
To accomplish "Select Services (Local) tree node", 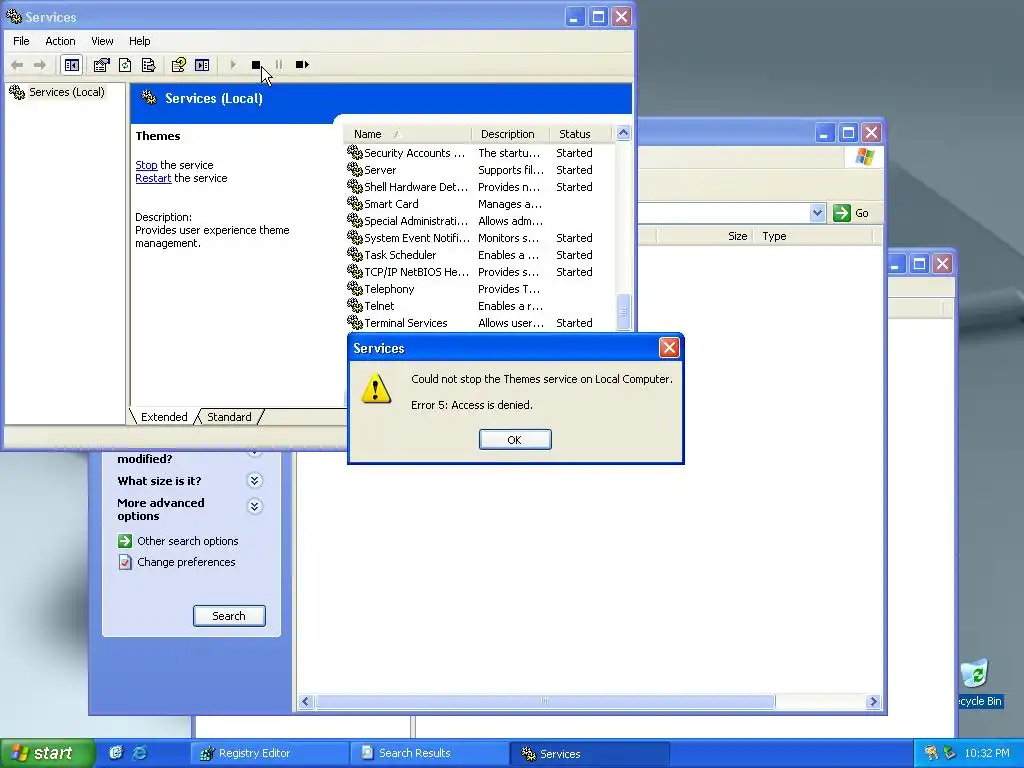I will pos(57,92).
